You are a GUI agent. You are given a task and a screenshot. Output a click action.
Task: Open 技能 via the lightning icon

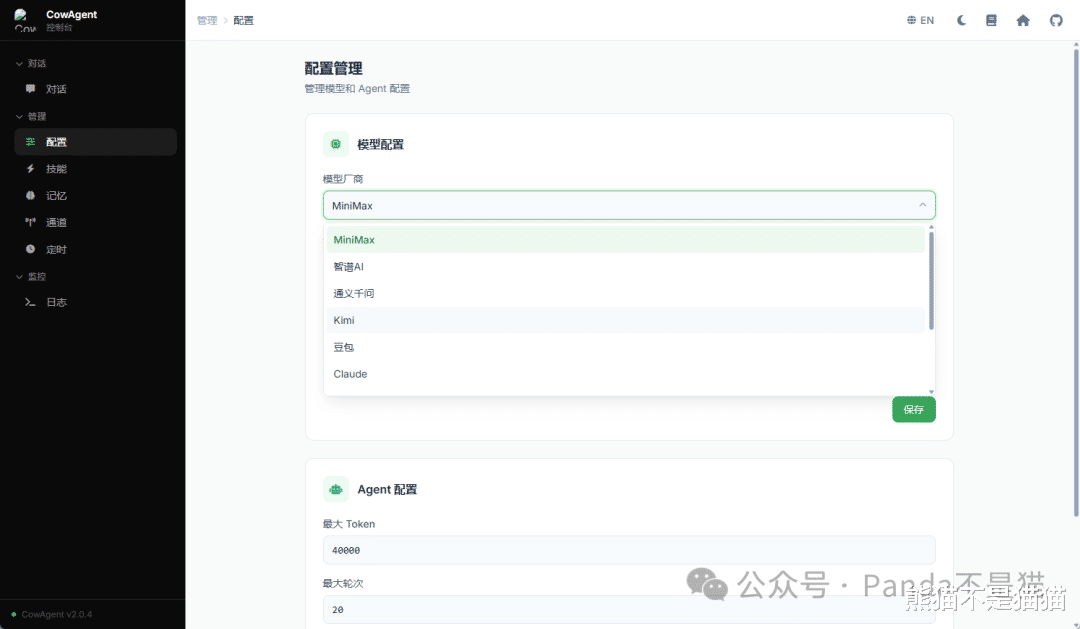tap(30, 169)
